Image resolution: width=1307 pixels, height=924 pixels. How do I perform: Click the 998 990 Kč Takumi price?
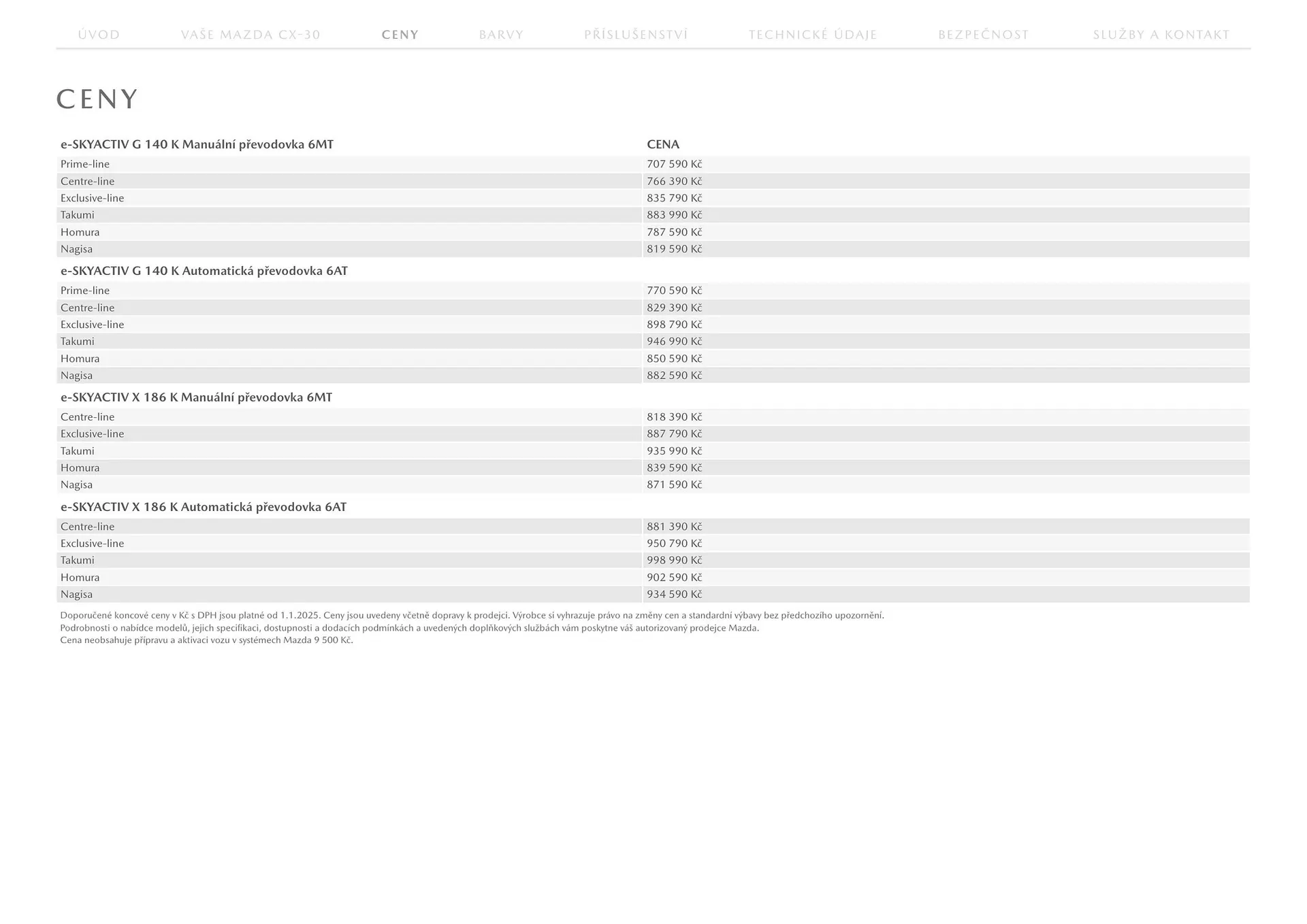pyautogui.click(x=674, y=561)
